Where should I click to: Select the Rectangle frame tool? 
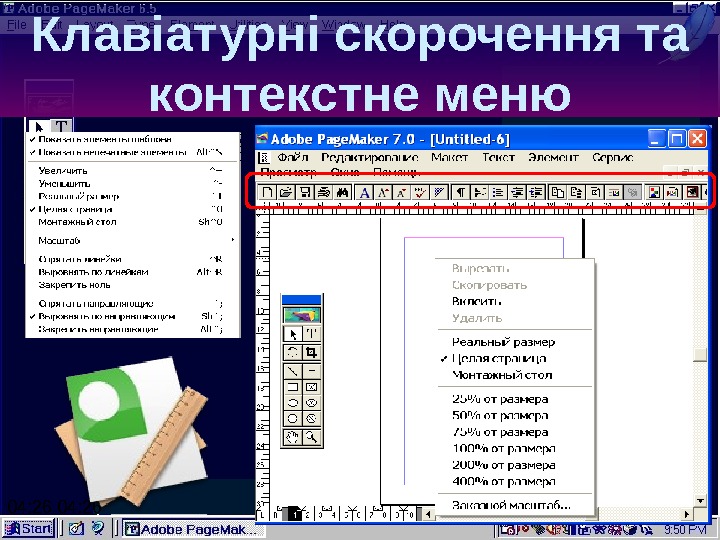311,387
